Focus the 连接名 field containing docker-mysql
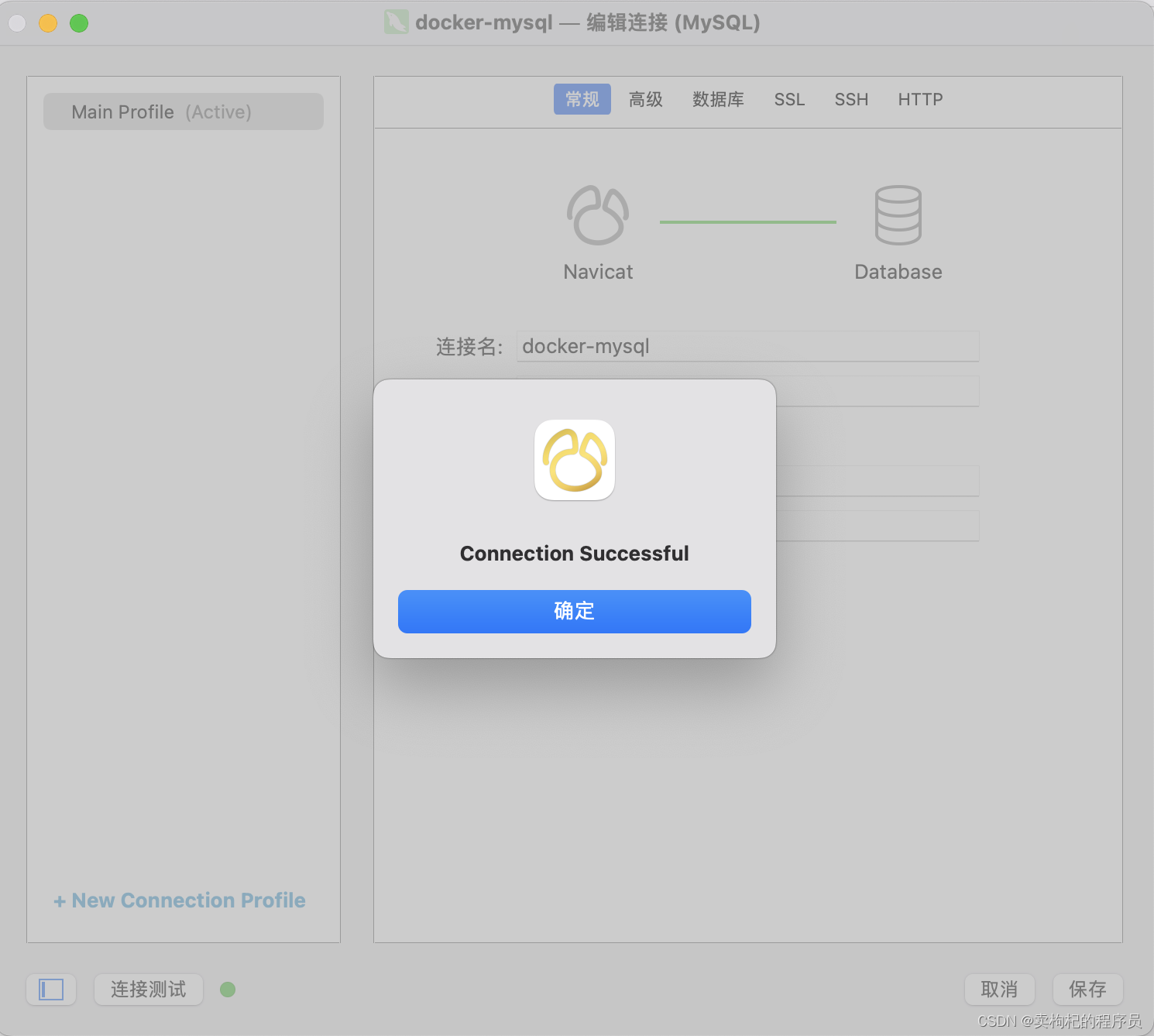Image resolution: width=1154 pixels, height=1036 pixels. pos(747,346)
